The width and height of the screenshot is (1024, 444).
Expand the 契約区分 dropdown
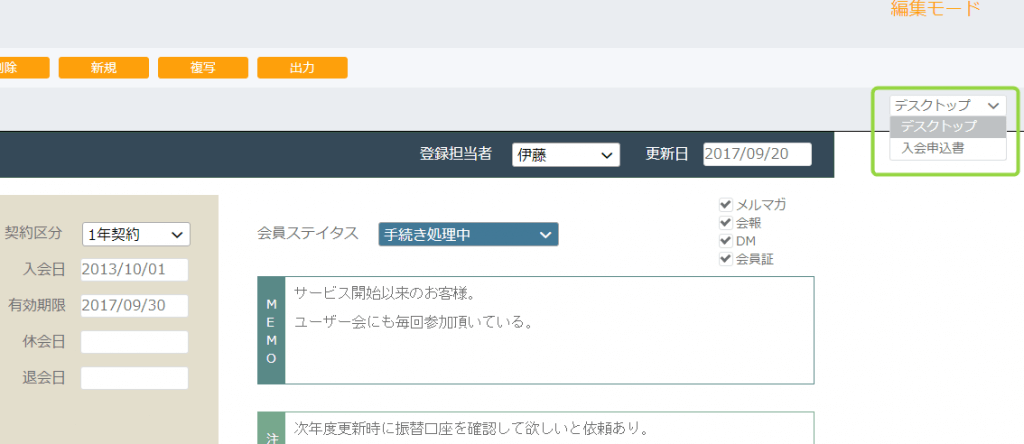coord(135,234)
